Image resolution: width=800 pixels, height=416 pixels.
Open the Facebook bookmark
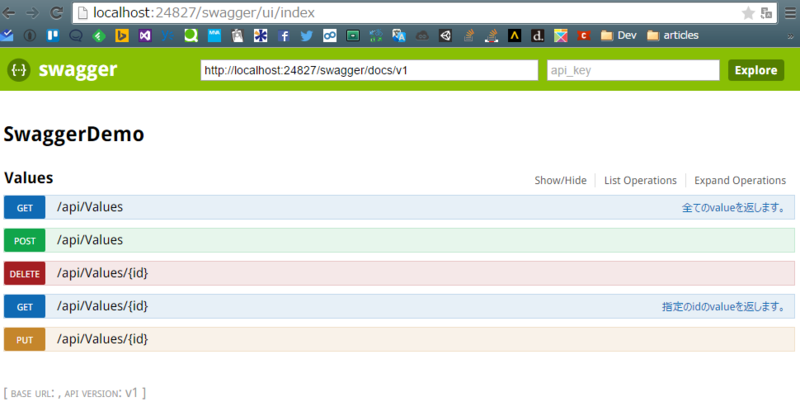(x=284, y=35)
